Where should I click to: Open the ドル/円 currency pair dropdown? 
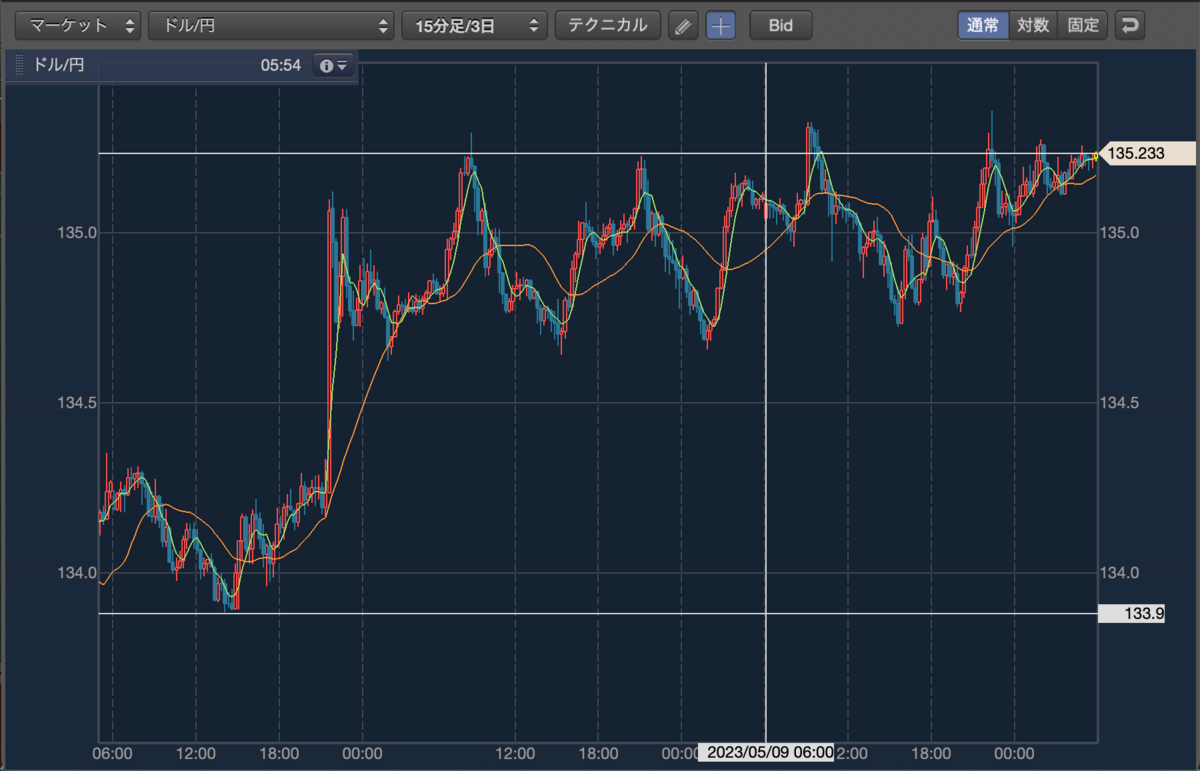(271, 26)
